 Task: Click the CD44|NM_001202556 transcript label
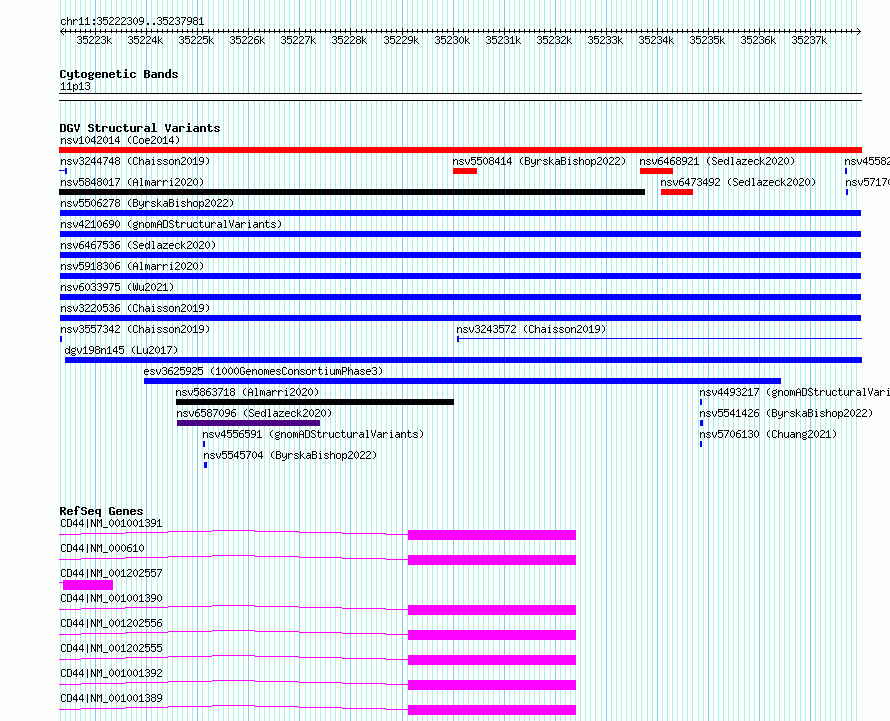111,623
